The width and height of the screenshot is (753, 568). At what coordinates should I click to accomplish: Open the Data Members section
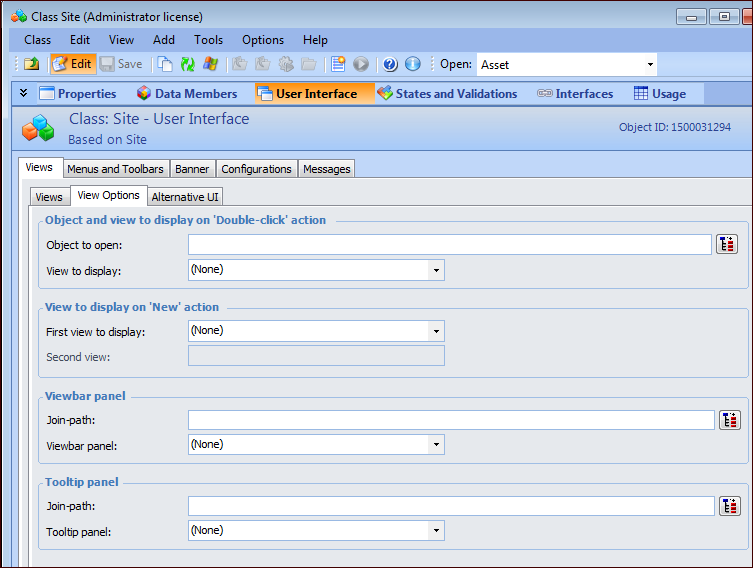click(187, 94)
